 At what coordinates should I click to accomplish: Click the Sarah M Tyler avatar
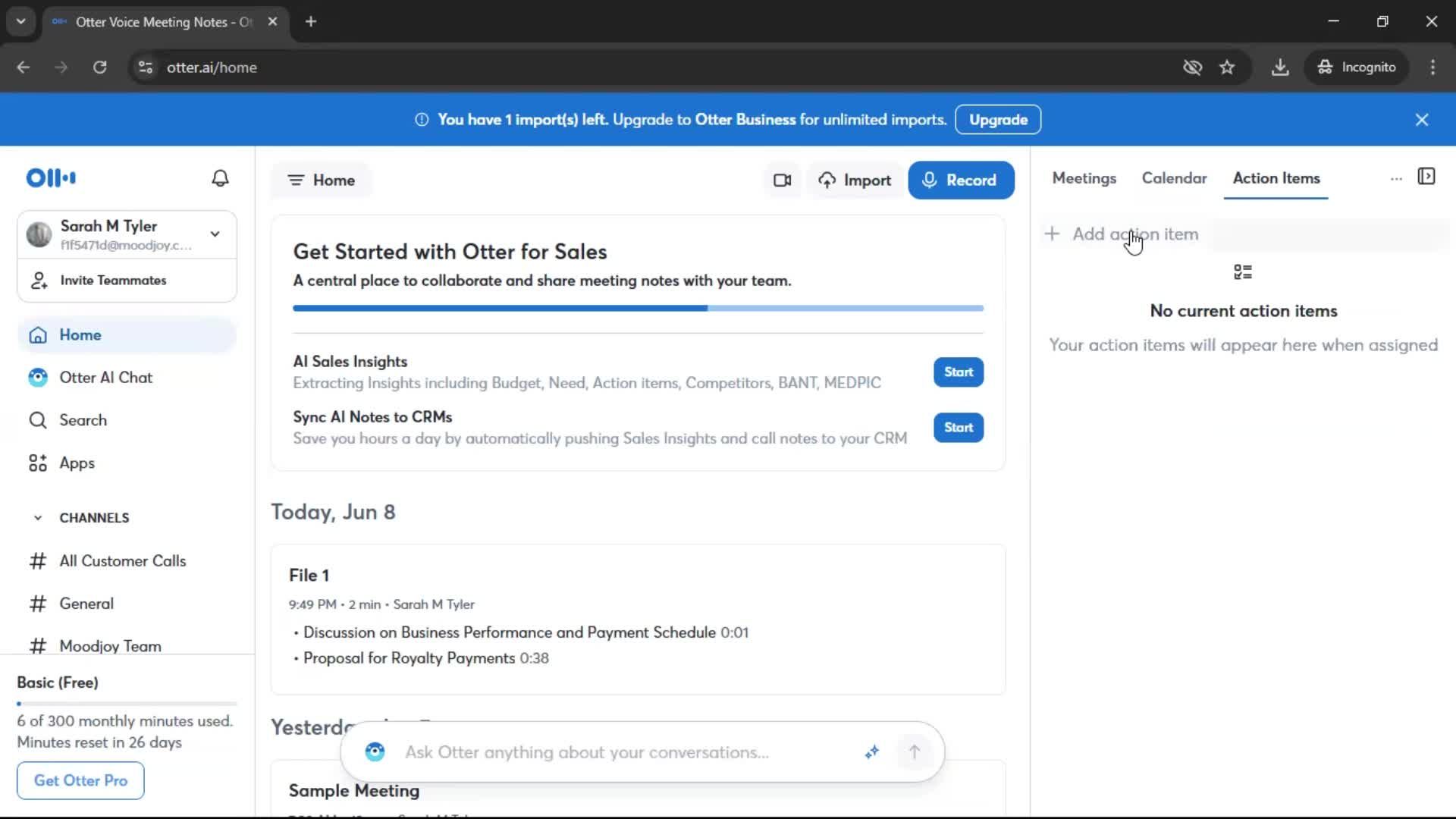click(x=39, y=234)
